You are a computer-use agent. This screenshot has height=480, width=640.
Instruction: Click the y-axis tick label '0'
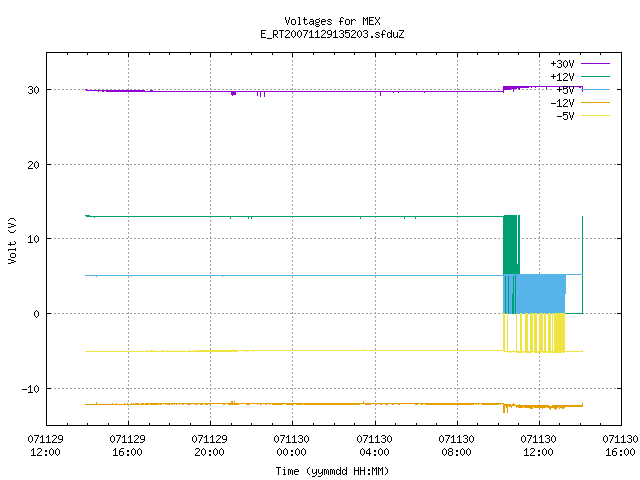(36, 314)
